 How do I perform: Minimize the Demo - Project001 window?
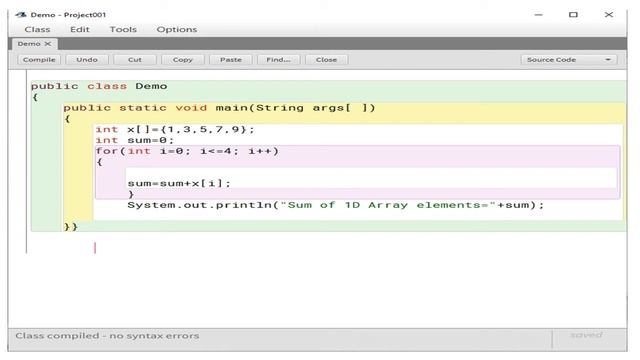coord(539,15)
